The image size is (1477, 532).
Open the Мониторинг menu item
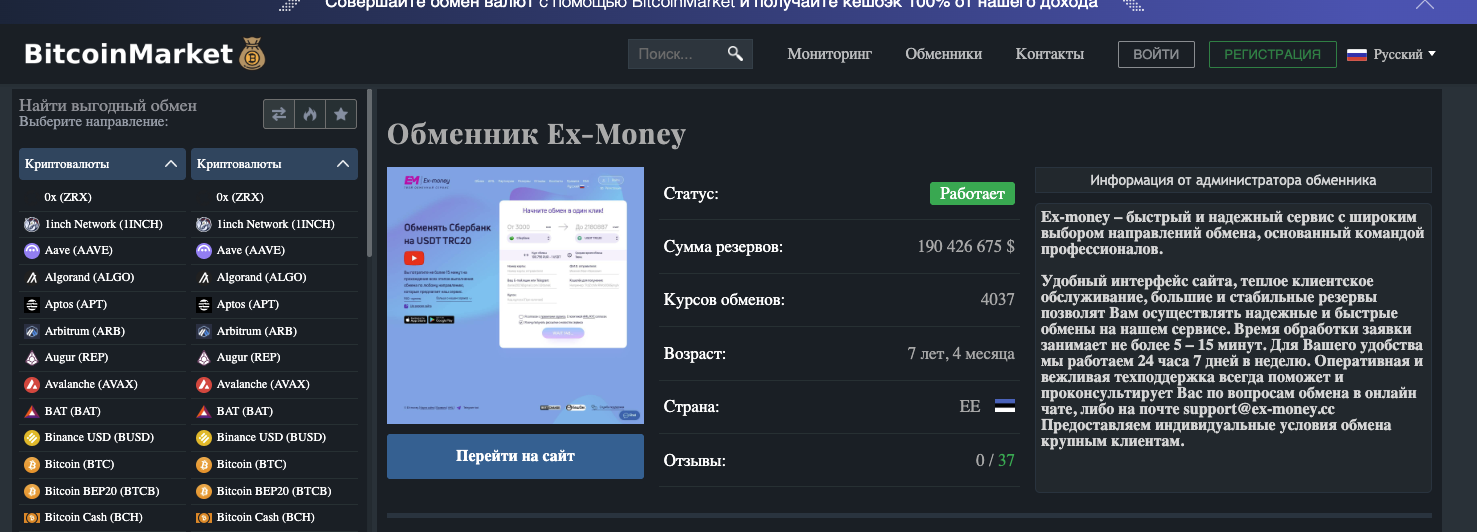click(x=829, y=54)
